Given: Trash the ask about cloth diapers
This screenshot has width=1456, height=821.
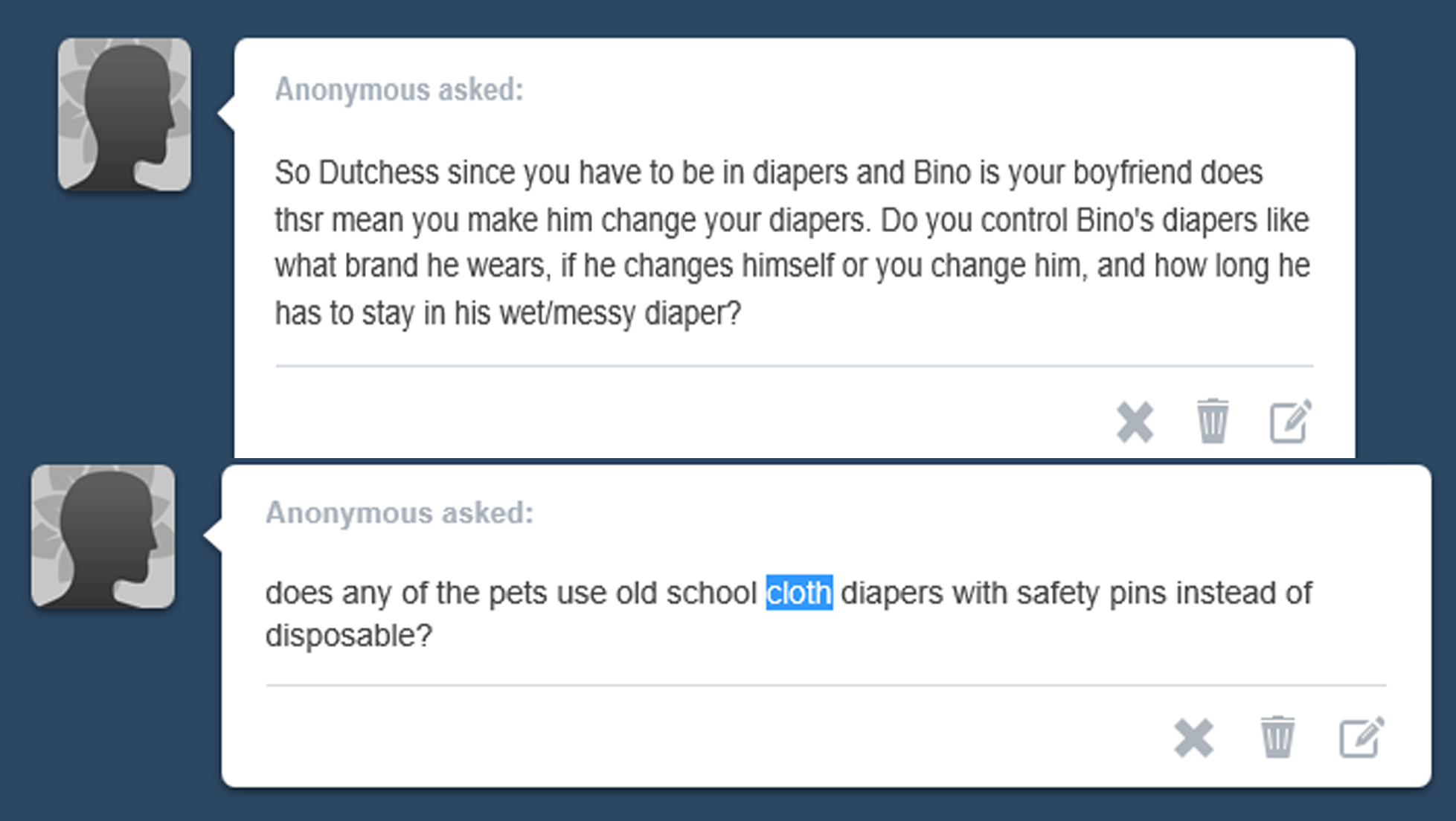Looking at the screenshot, I should click(1277, 737).
